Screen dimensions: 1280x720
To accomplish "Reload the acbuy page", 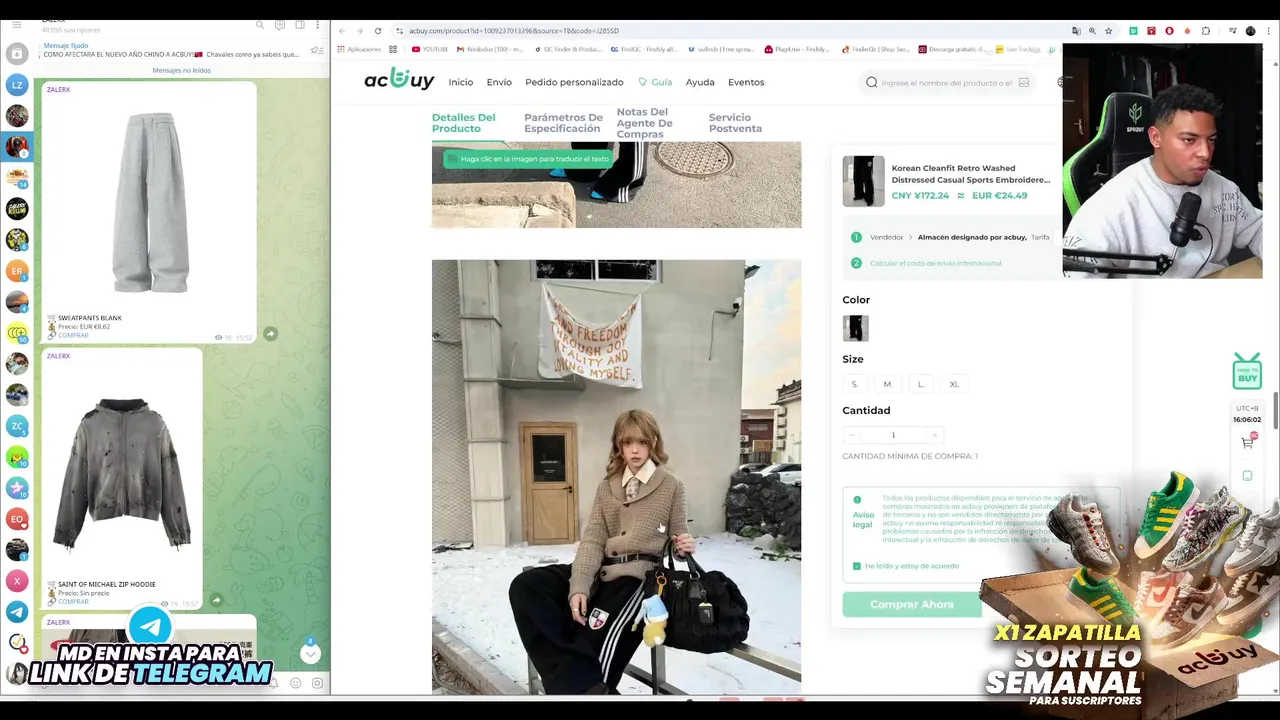I will point(378,31).
